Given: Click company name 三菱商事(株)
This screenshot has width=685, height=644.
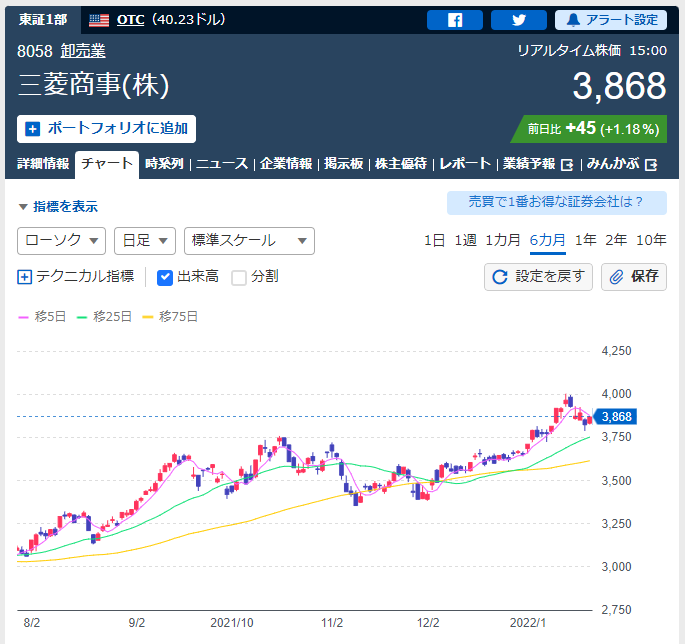Looking at the screenshot, I should pyautogui.click(x=93, y=85).
